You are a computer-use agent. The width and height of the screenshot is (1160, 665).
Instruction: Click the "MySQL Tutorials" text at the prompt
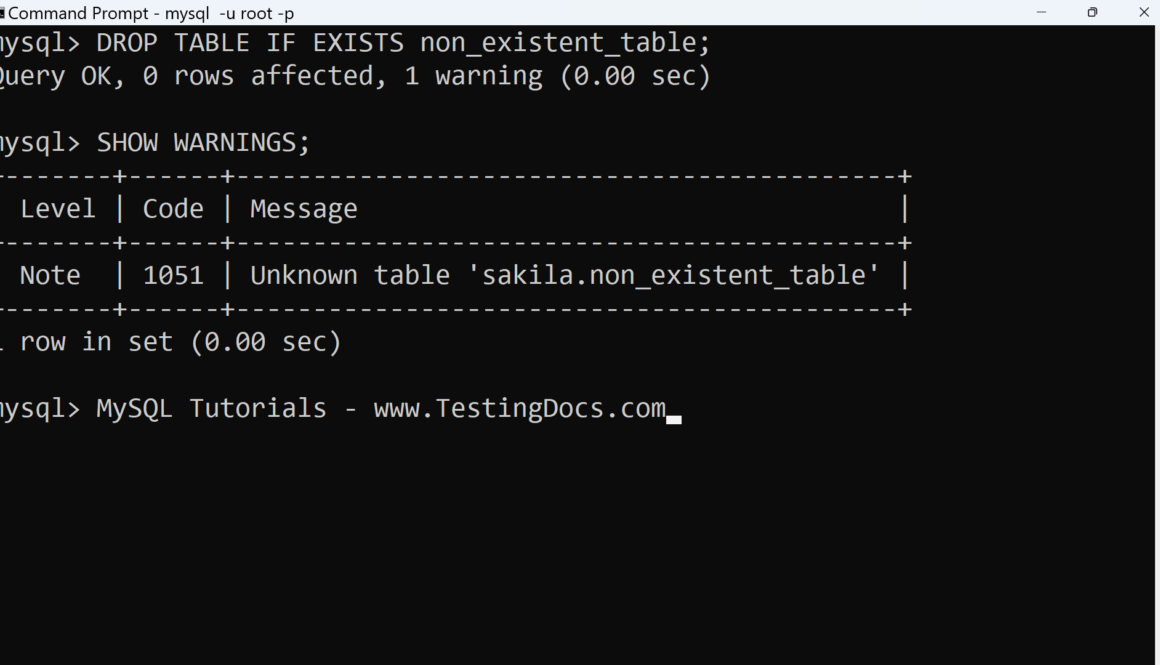pos(211,408)
